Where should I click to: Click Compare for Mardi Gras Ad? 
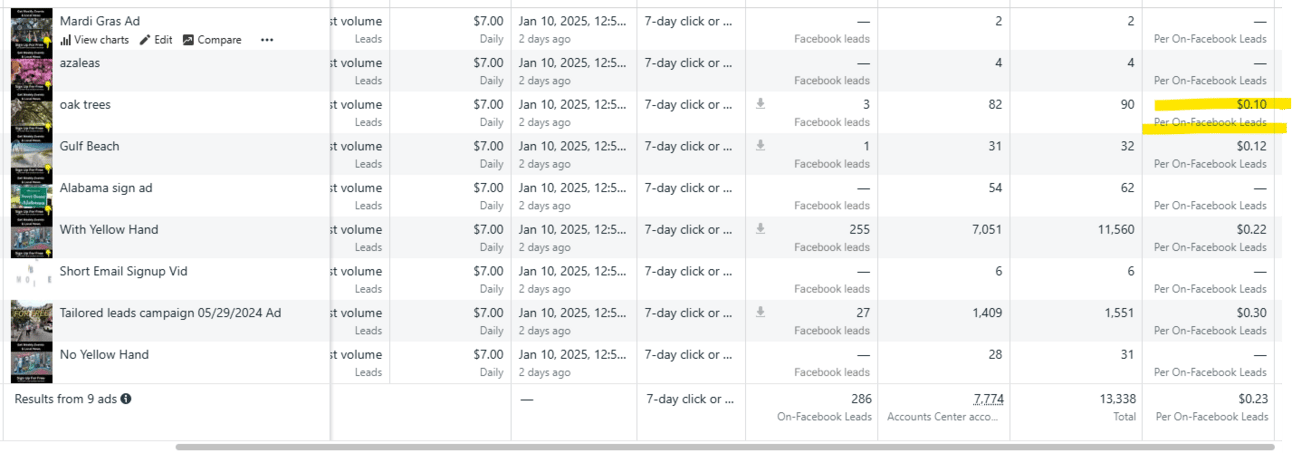(212, 40)
